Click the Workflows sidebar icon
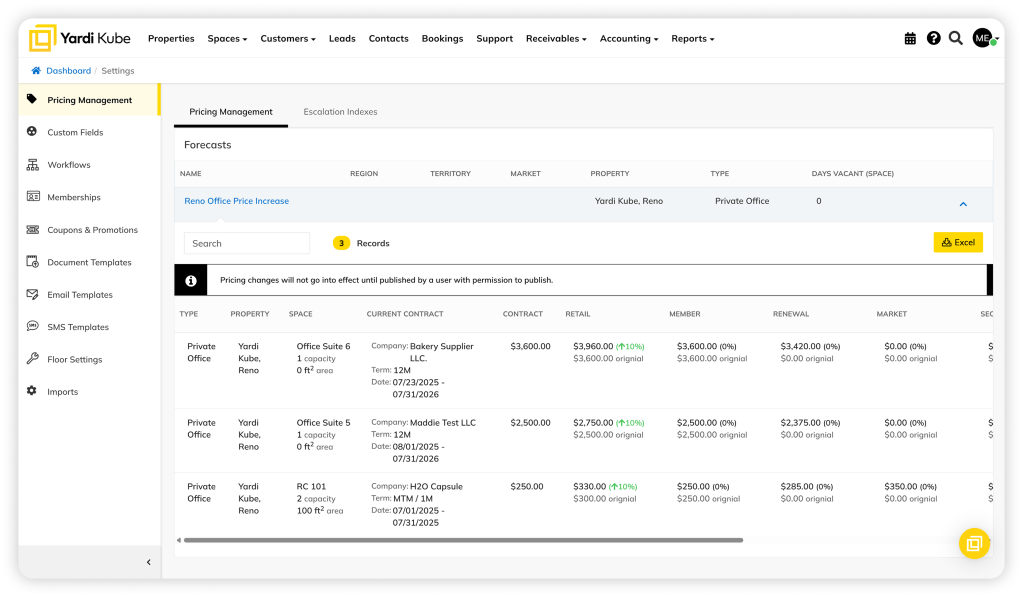 pyautogui.click(x=32, y=165)
